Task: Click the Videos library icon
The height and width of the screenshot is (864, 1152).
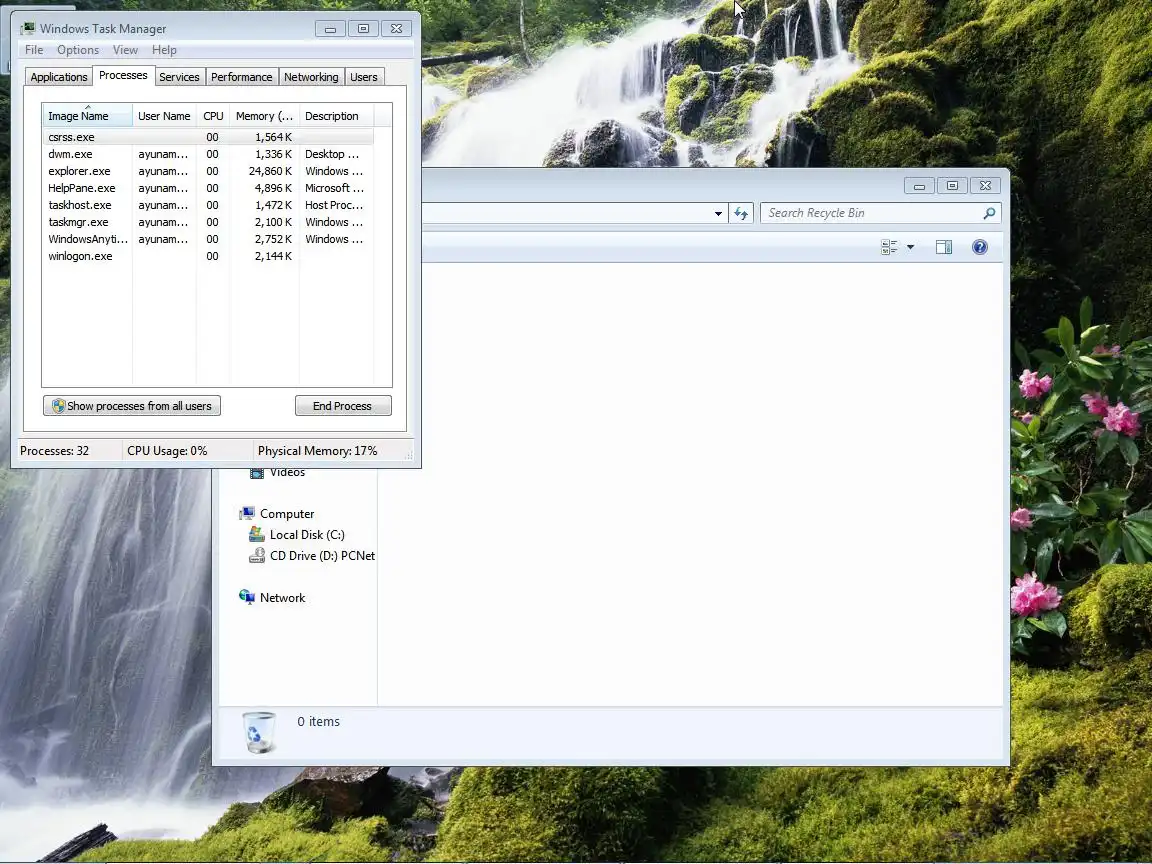Action: (256, 473)
